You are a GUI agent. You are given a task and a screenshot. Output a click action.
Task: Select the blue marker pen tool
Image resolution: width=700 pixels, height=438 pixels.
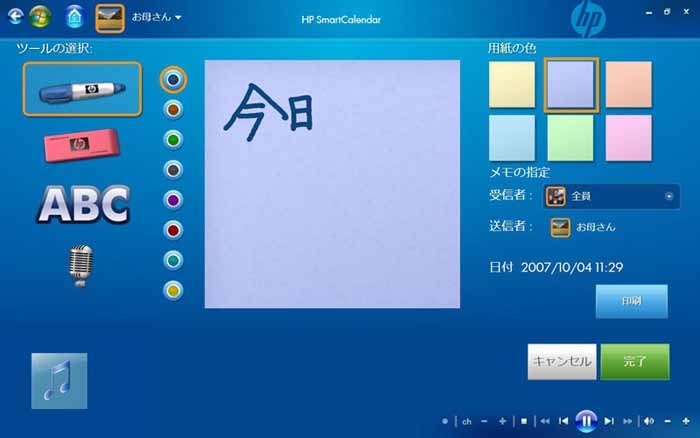pos(83,89)
